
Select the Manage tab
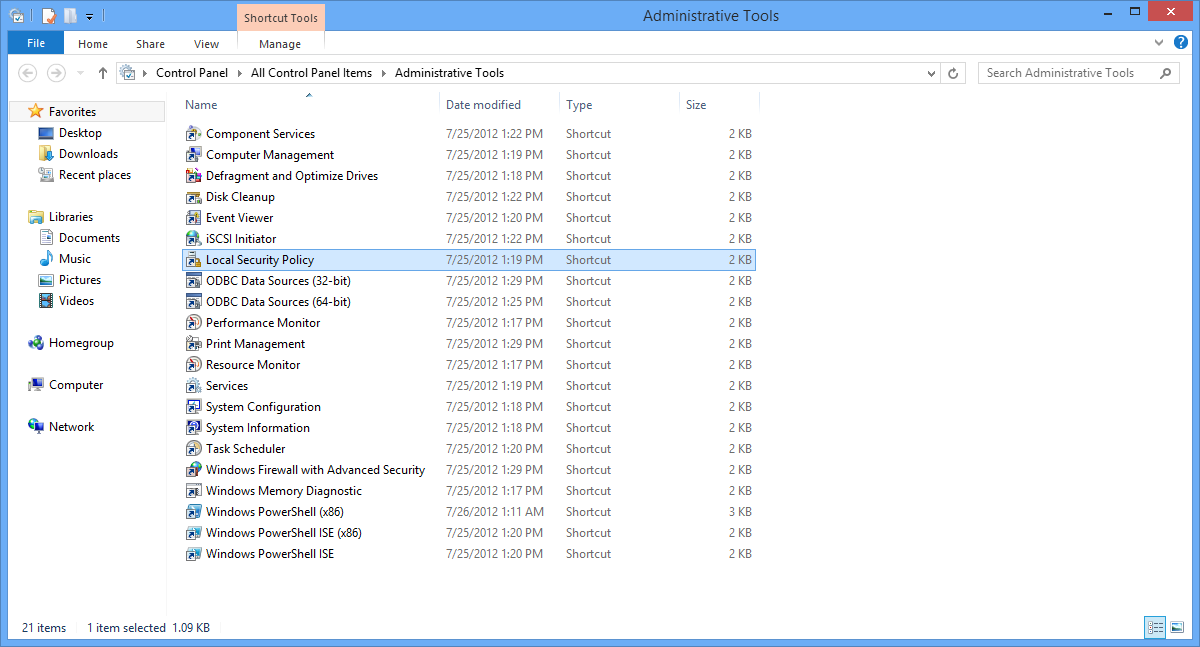point(280,43)
